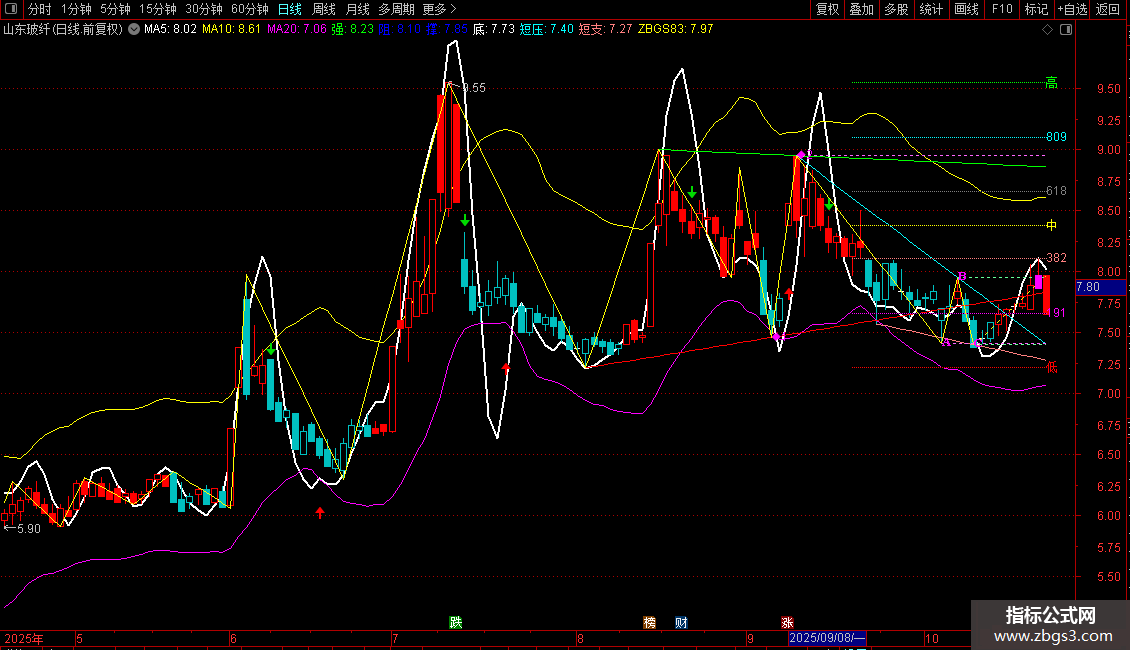Click the 2025/09/08 date marker on time axis
The image size is (1130, 650).
[826, 637]
